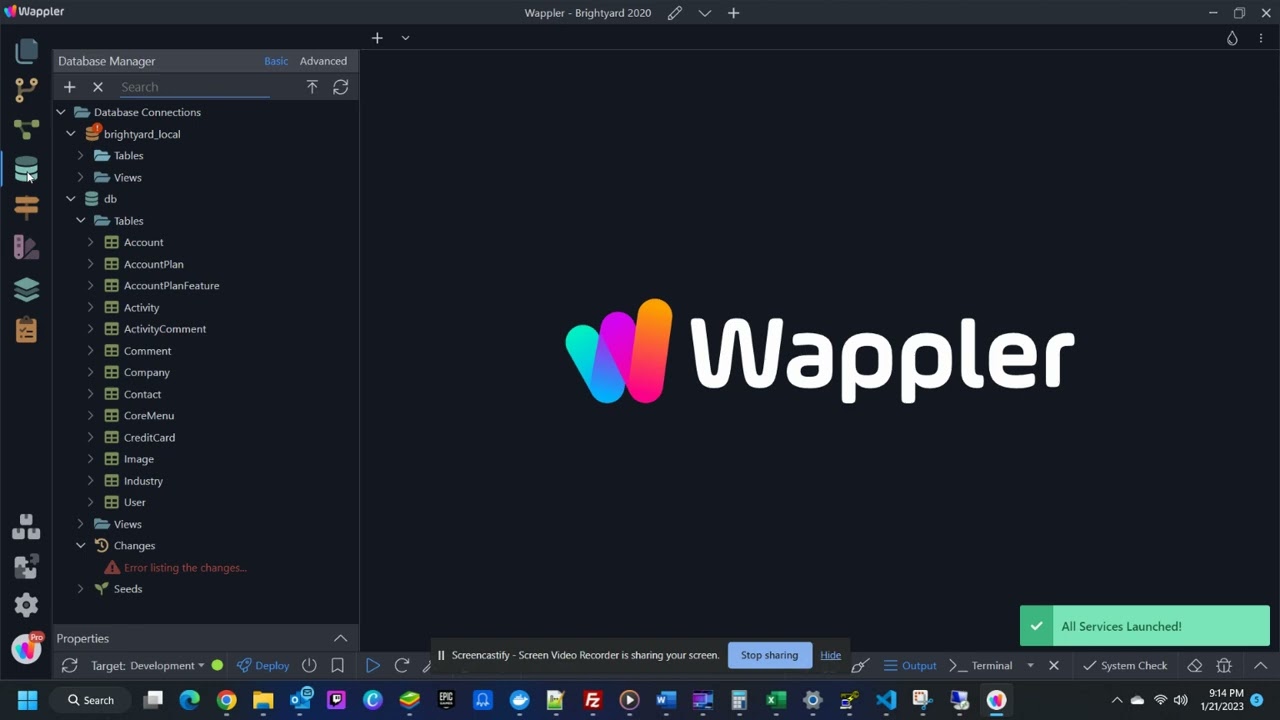Screen dimensions: 1280x720
Task: Switch to Advanced database mode
Action: point(323,61)
